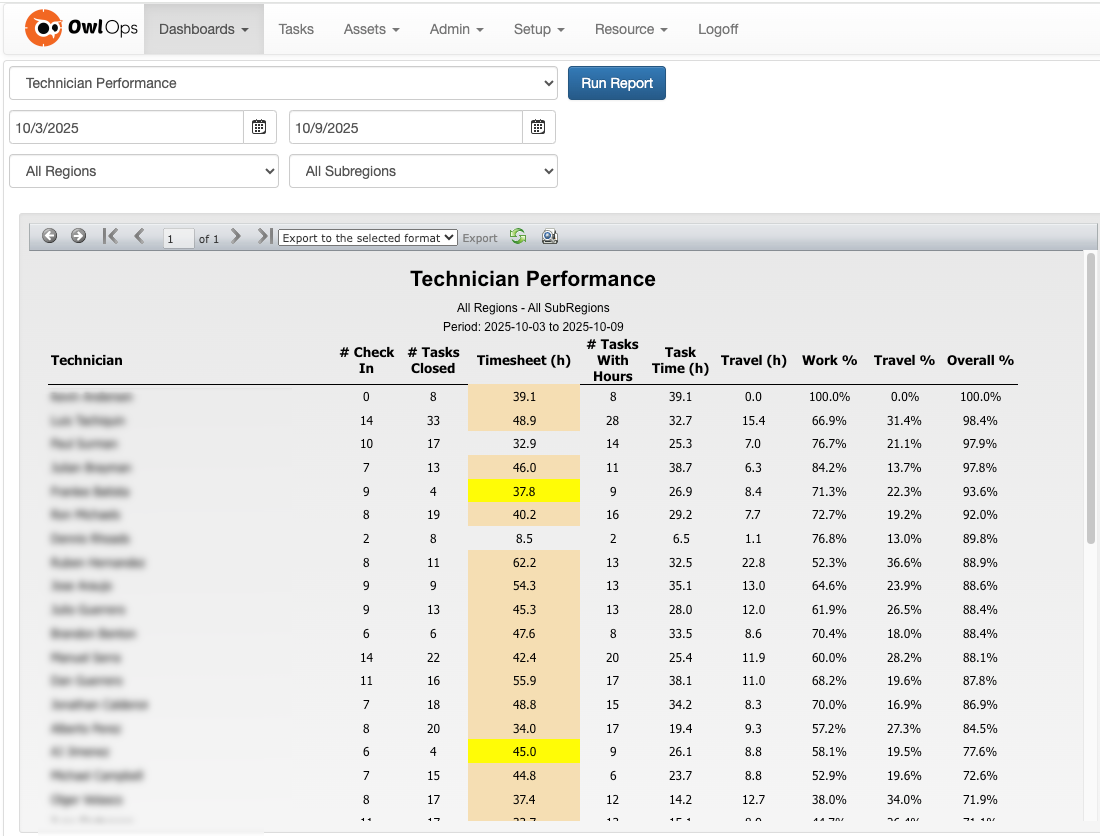
Task: Click the print preview icon in report toolbar
Action: point(549,237)
